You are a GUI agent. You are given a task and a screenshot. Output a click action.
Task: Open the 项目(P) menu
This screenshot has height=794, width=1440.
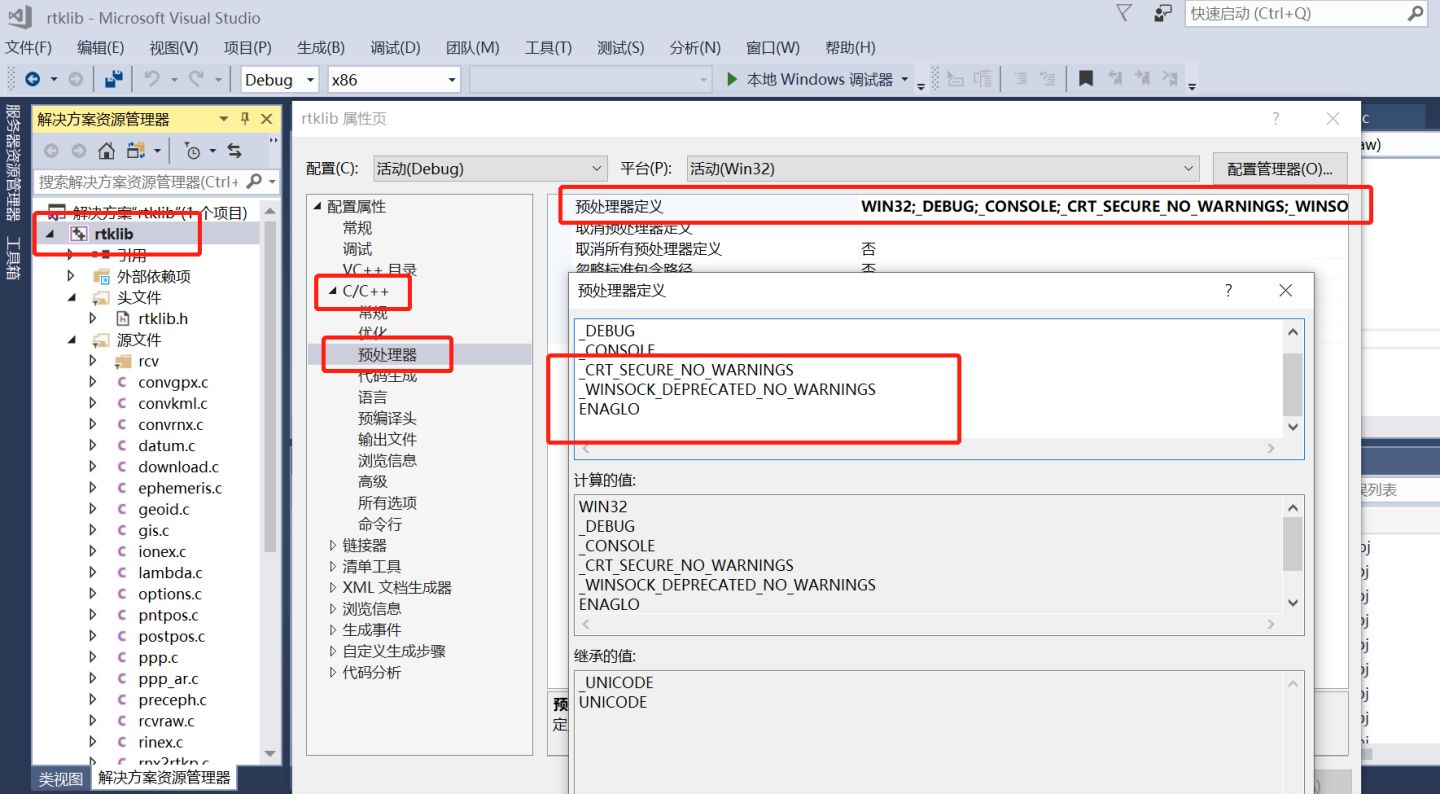(247, 47)
